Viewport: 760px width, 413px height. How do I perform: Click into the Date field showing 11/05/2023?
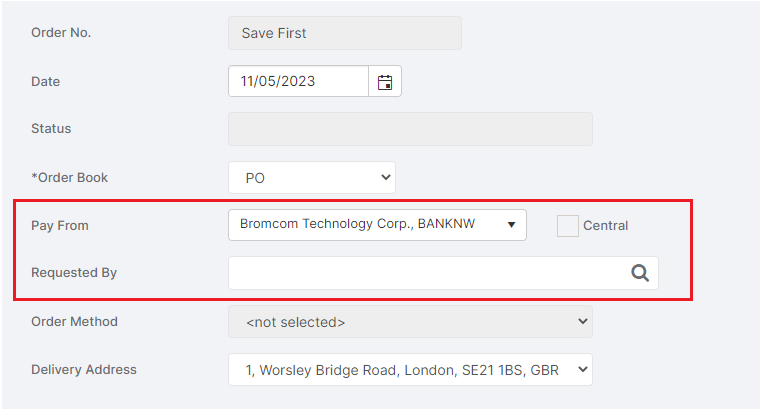click(x=299, y=81)
